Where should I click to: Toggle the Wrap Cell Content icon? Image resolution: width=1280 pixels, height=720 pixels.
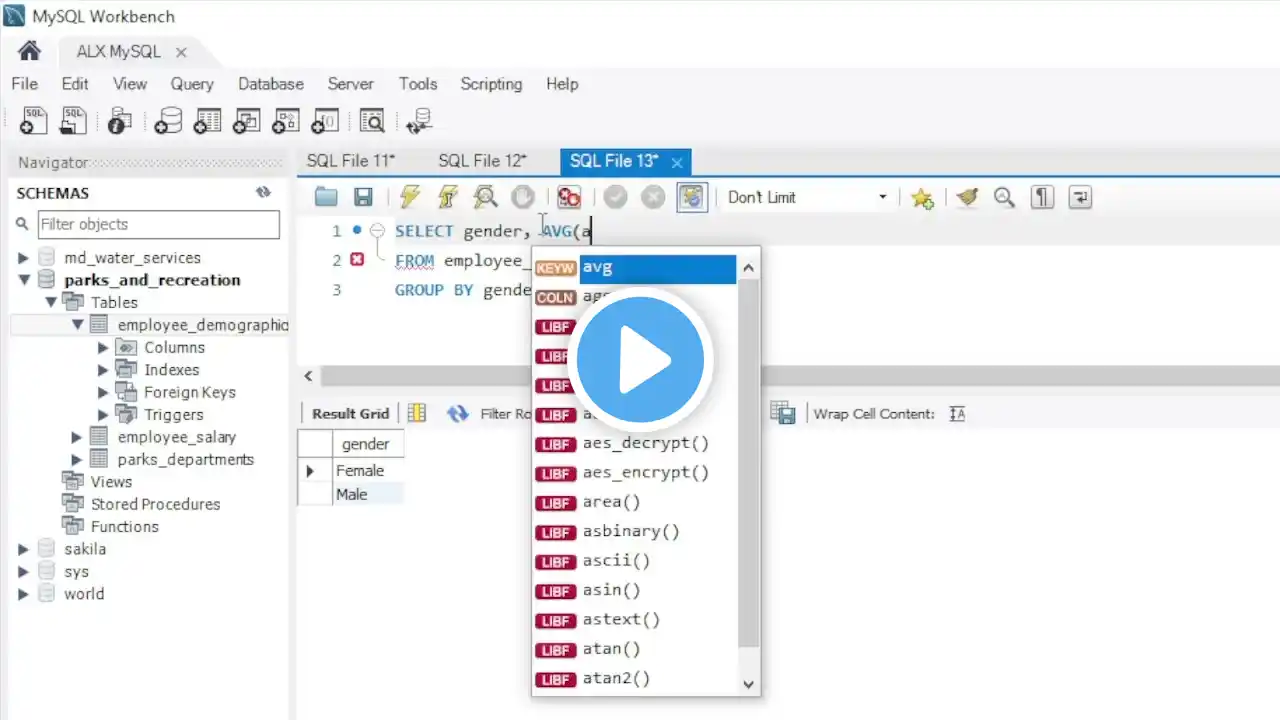click(957, 414)
